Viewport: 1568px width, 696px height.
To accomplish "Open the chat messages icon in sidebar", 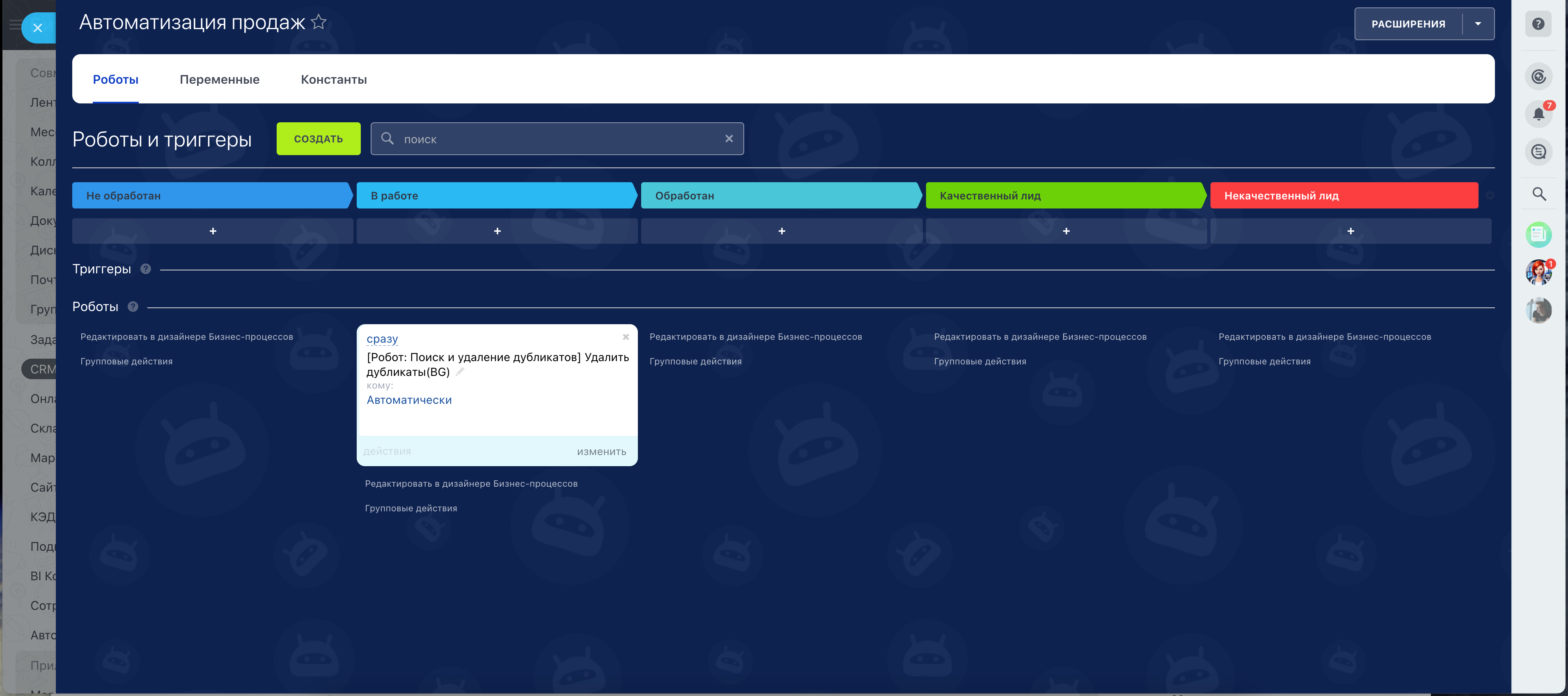I will (1538, 152).
